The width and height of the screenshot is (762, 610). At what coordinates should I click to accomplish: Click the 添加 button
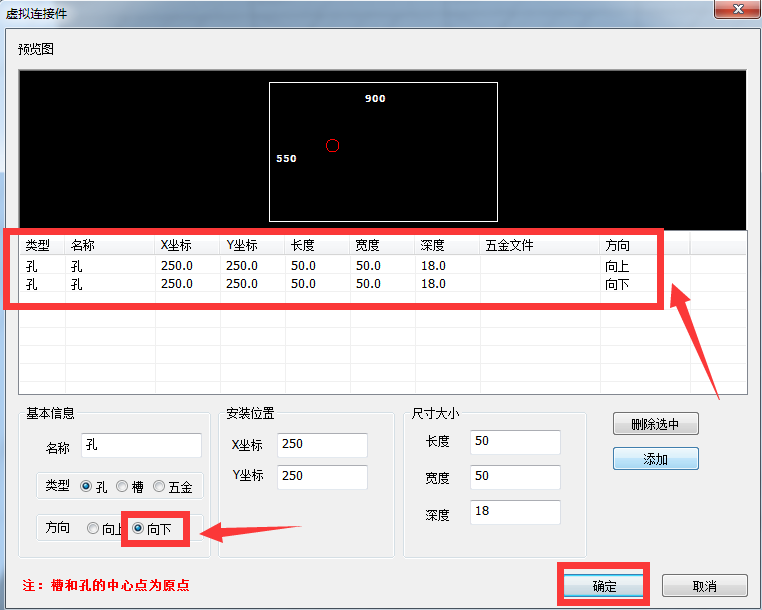click(x=656, y=458)
